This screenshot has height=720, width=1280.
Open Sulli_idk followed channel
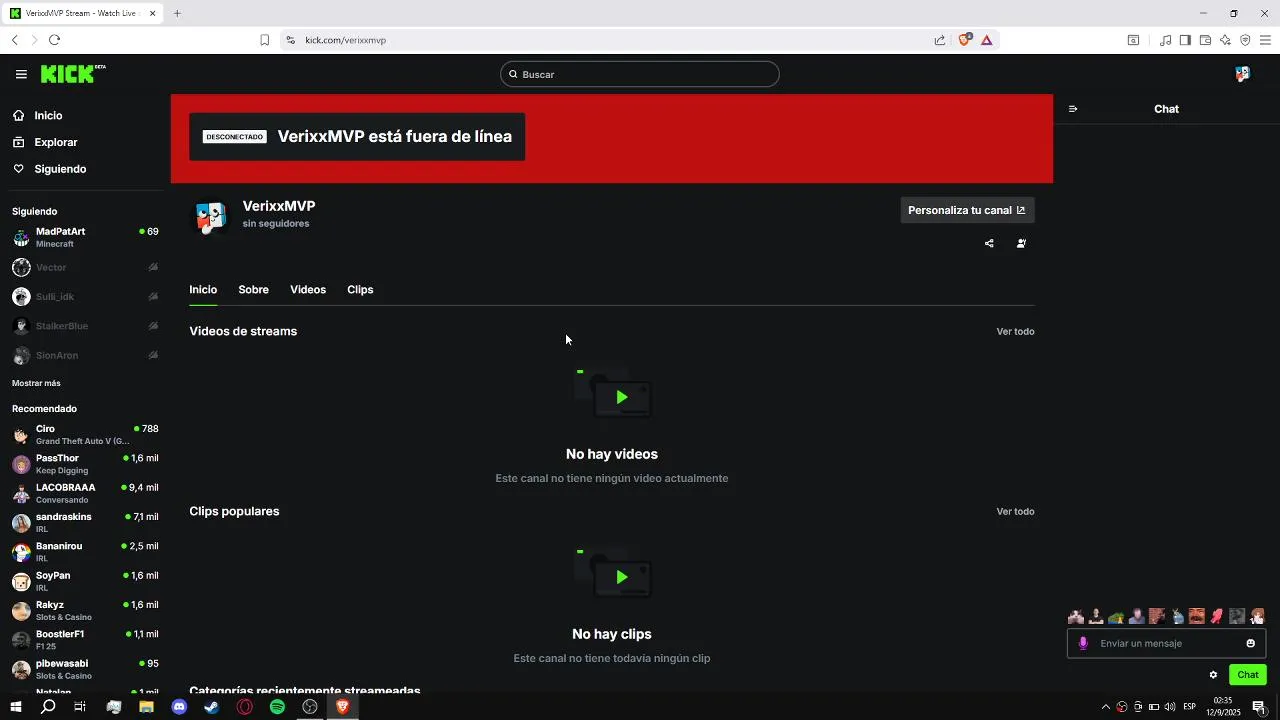(x=85, y=296)
